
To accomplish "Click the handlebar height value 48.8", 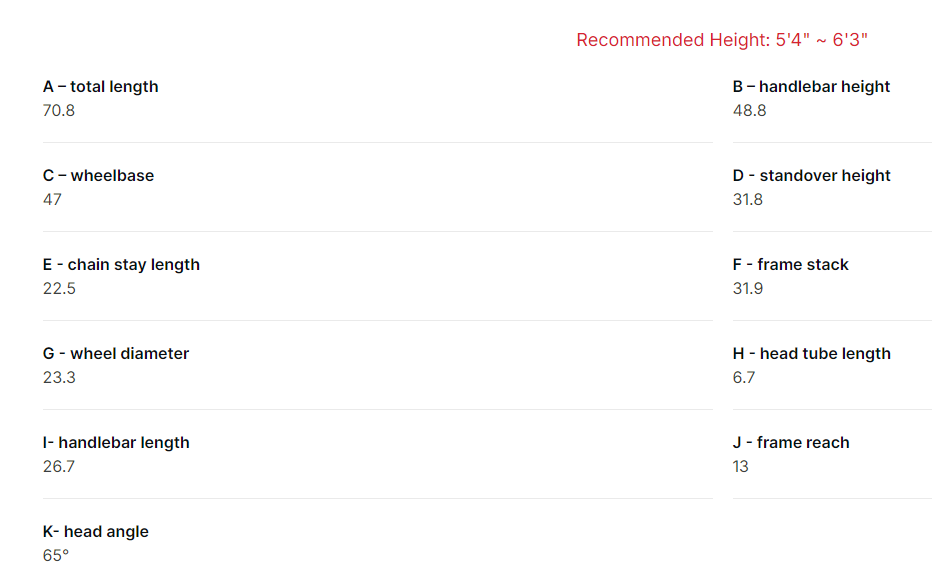I will (x=749, y=111).
